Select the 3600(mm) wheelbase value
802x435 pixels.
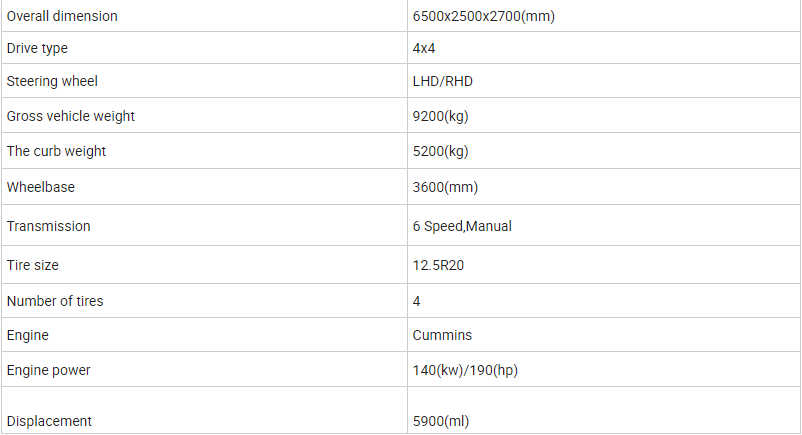(x=445, y=187)
